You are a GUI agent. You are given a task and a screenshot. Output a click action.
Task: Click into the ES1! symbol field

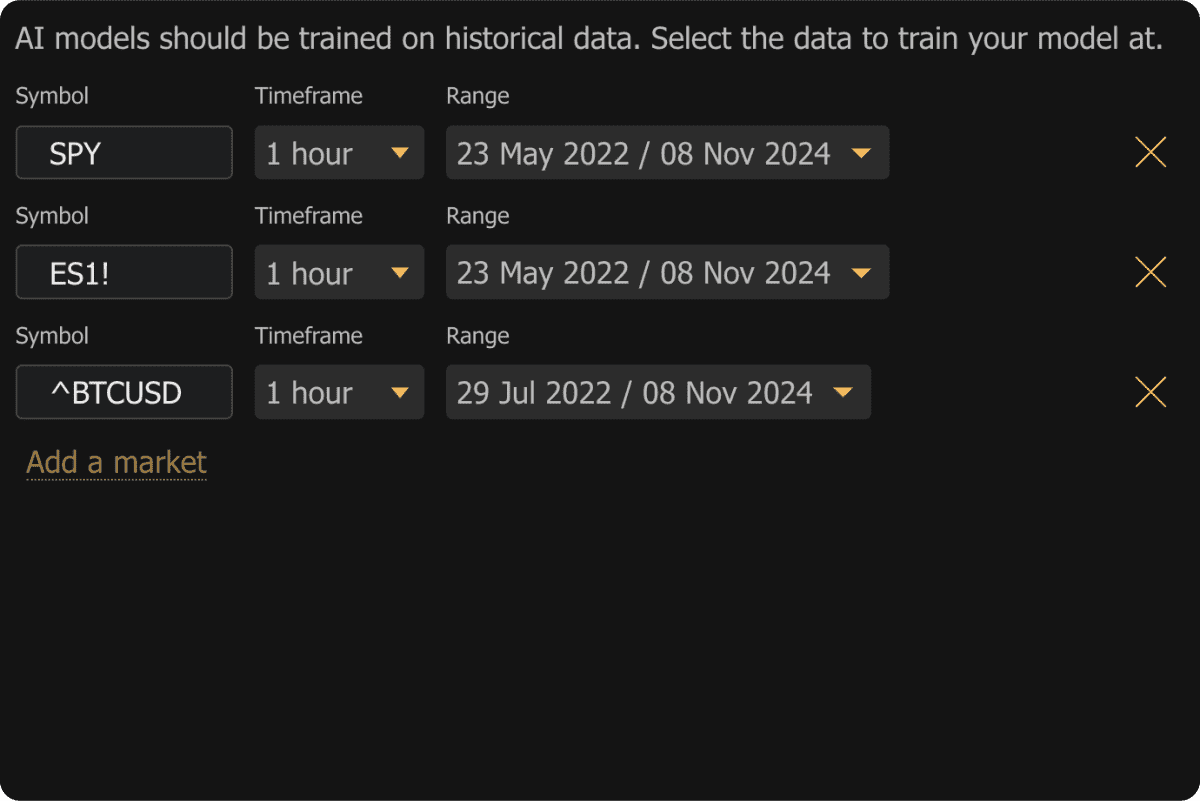[x=124, y=272]
